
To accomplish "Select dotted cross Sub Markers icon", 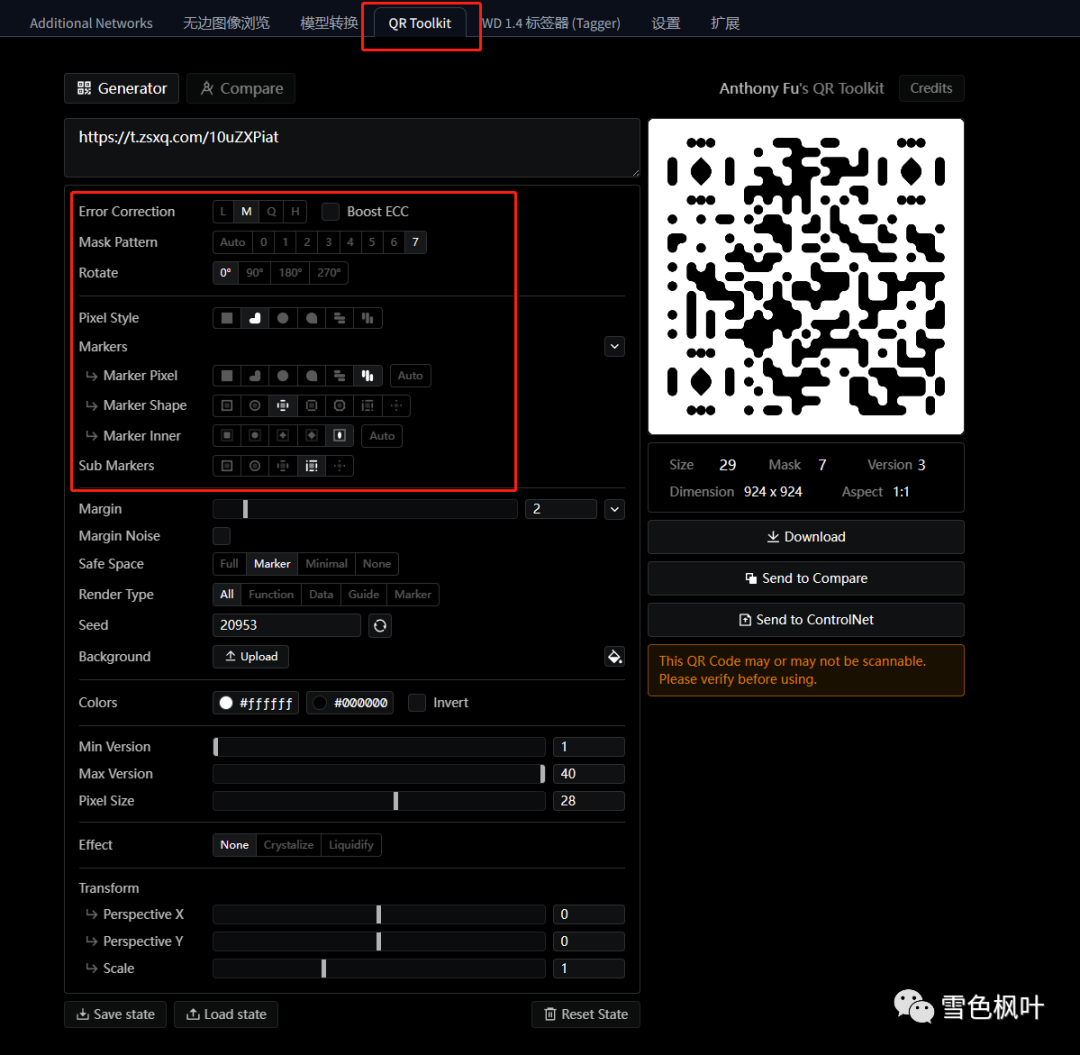I will 340,466.
